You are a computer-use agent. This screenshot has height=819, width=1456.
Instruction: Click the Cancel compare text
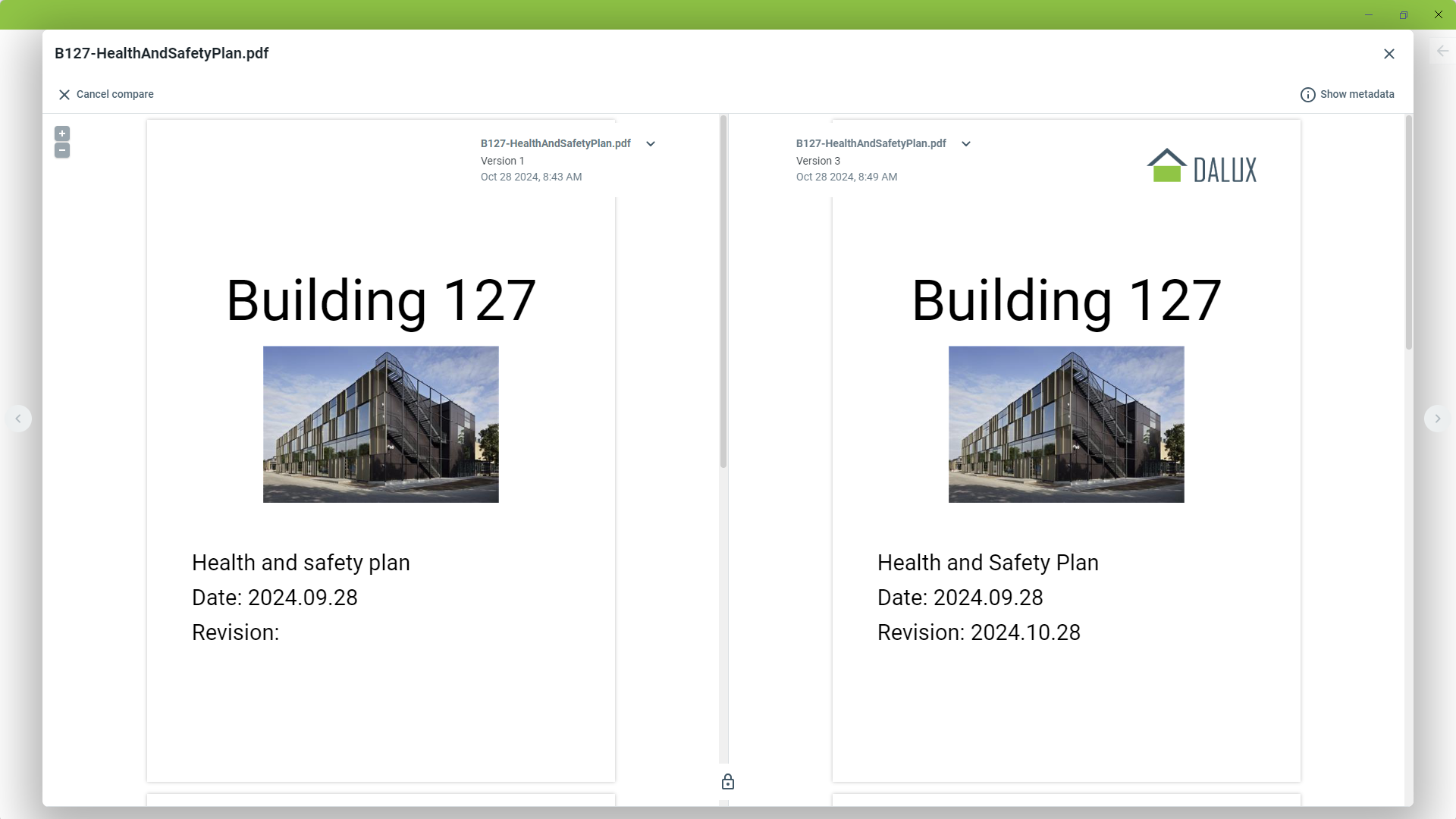pyautogui.click(x=115, y=95)
